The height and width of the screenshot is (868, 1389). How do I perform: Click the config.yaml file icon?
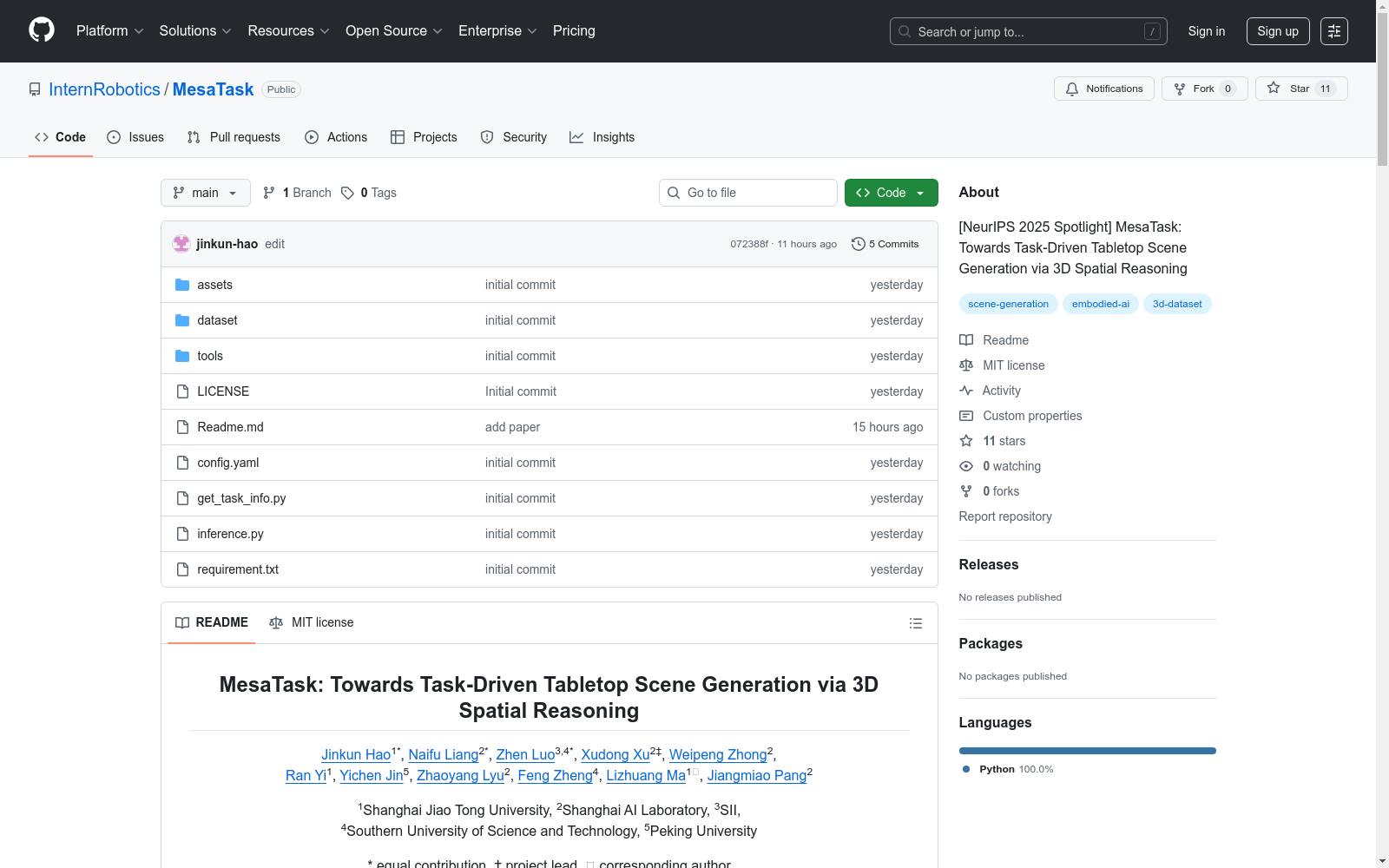click(182, 463)
